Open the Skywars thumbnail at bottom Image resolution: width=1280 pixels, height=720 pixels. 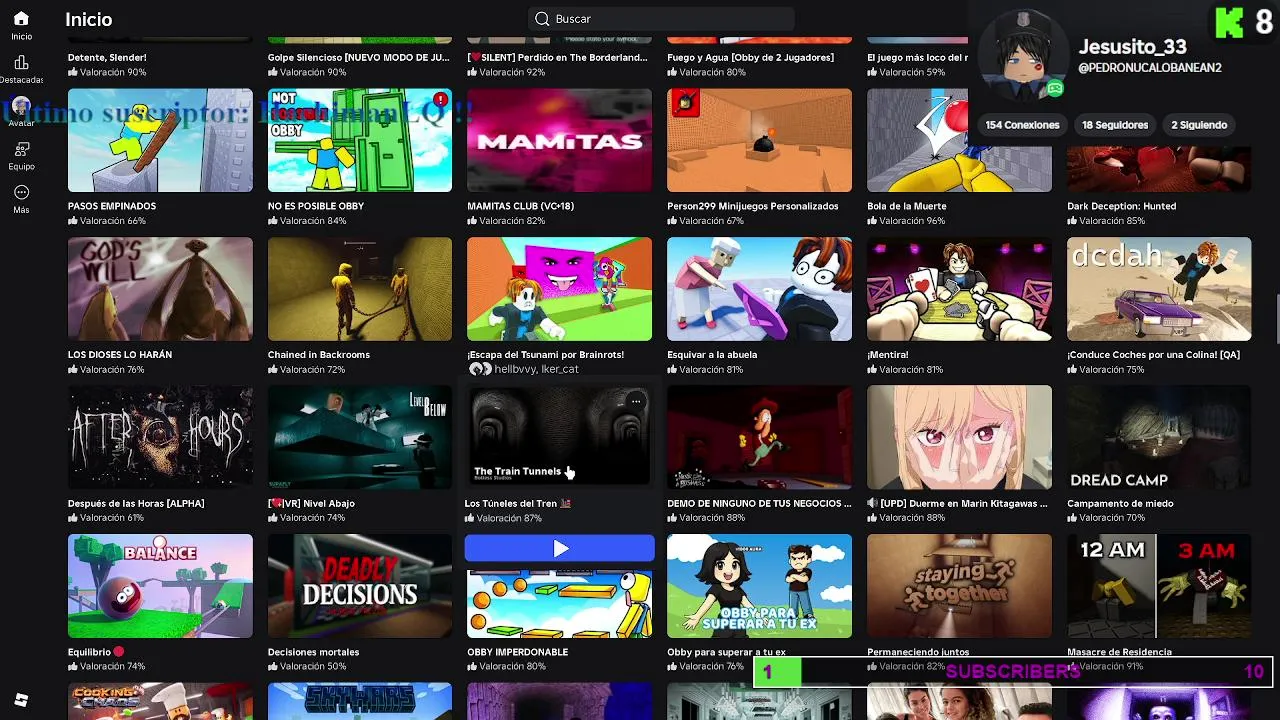tap(360, 701)
